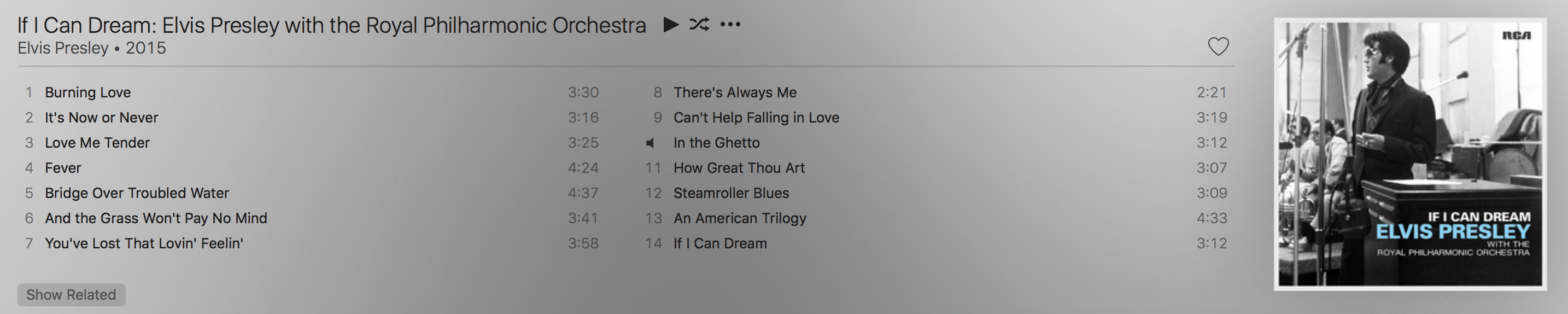Click the speaker icon beside In the Ghetto

(650, 143)
